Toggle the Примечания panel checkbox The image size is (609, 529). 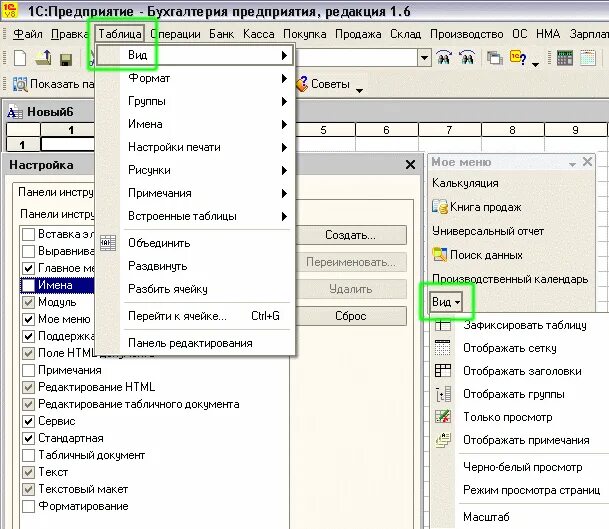28,370
